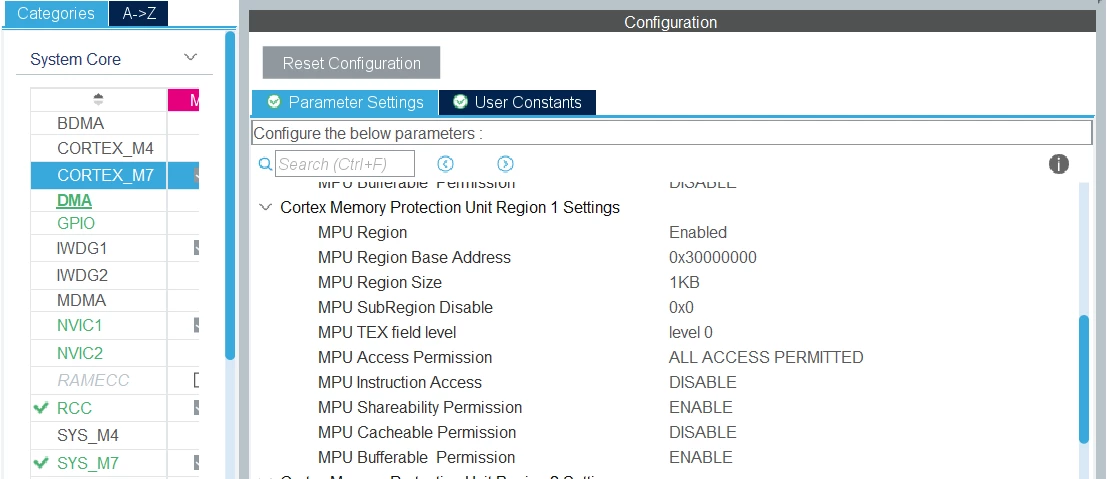This screenshot has height=479, width=1112.
Task: Collapse MPU Region 1 Settings group
Action: (x=265, y=207)
